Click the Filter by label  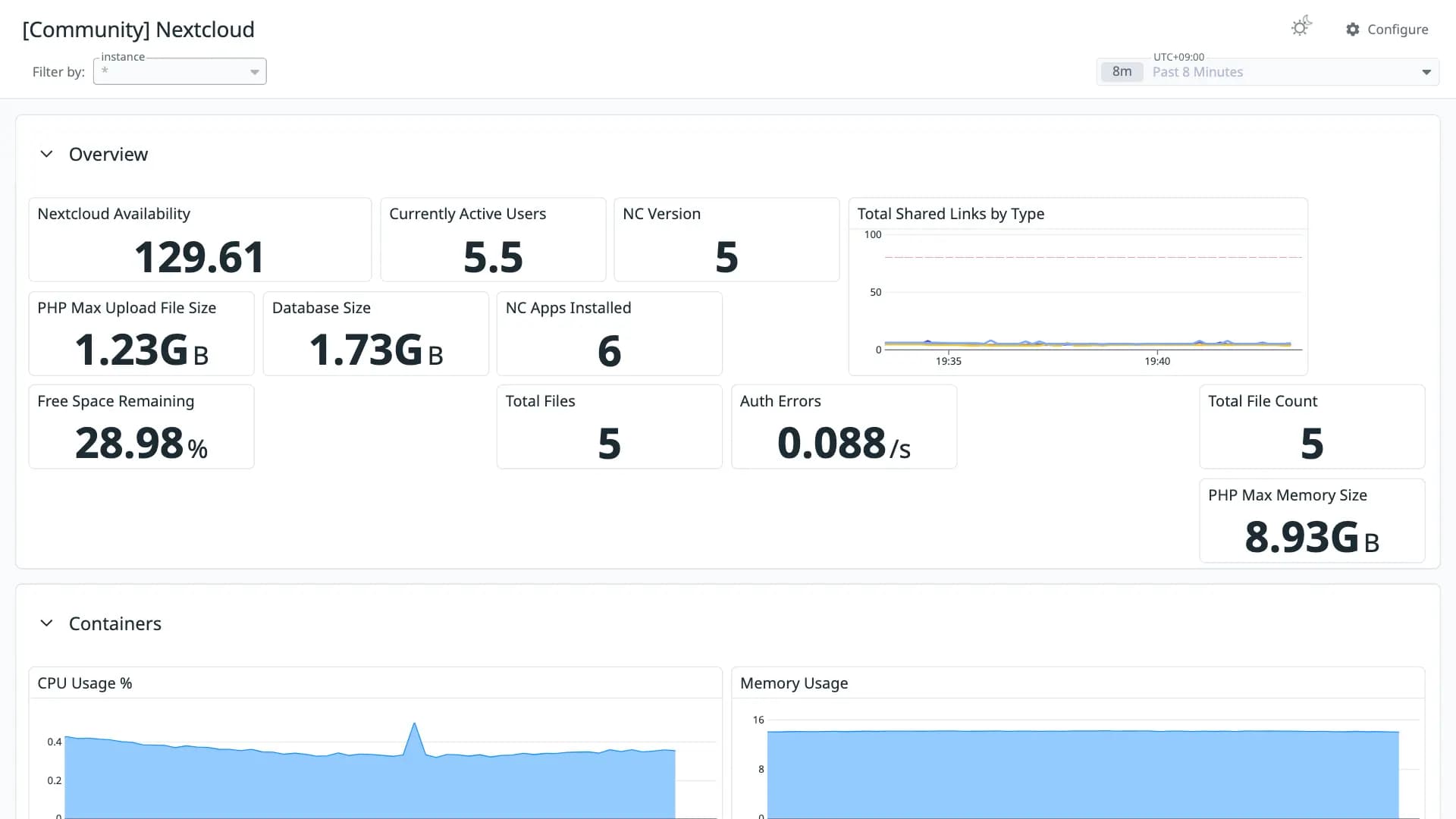58,72
